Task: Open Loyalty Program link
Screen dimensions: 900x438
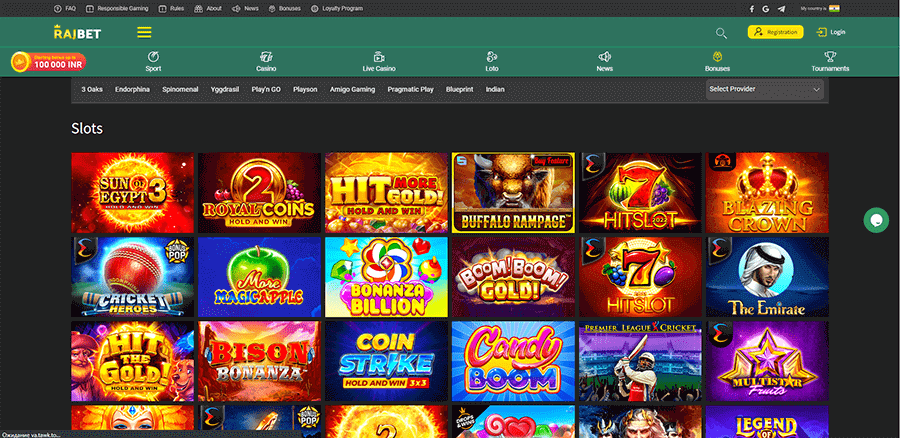Action: pos(337,9)
